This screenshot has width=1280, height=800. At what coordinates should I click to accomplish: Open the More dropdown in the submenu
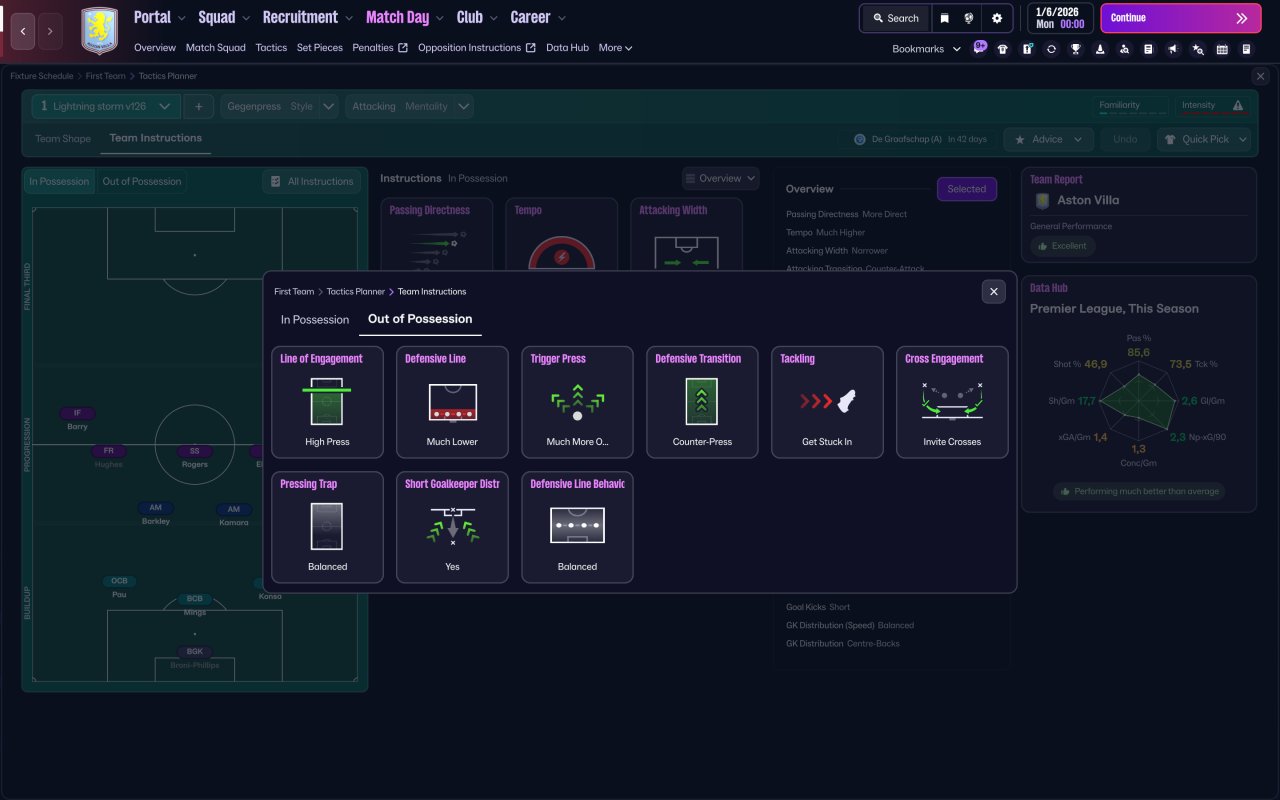615,47
